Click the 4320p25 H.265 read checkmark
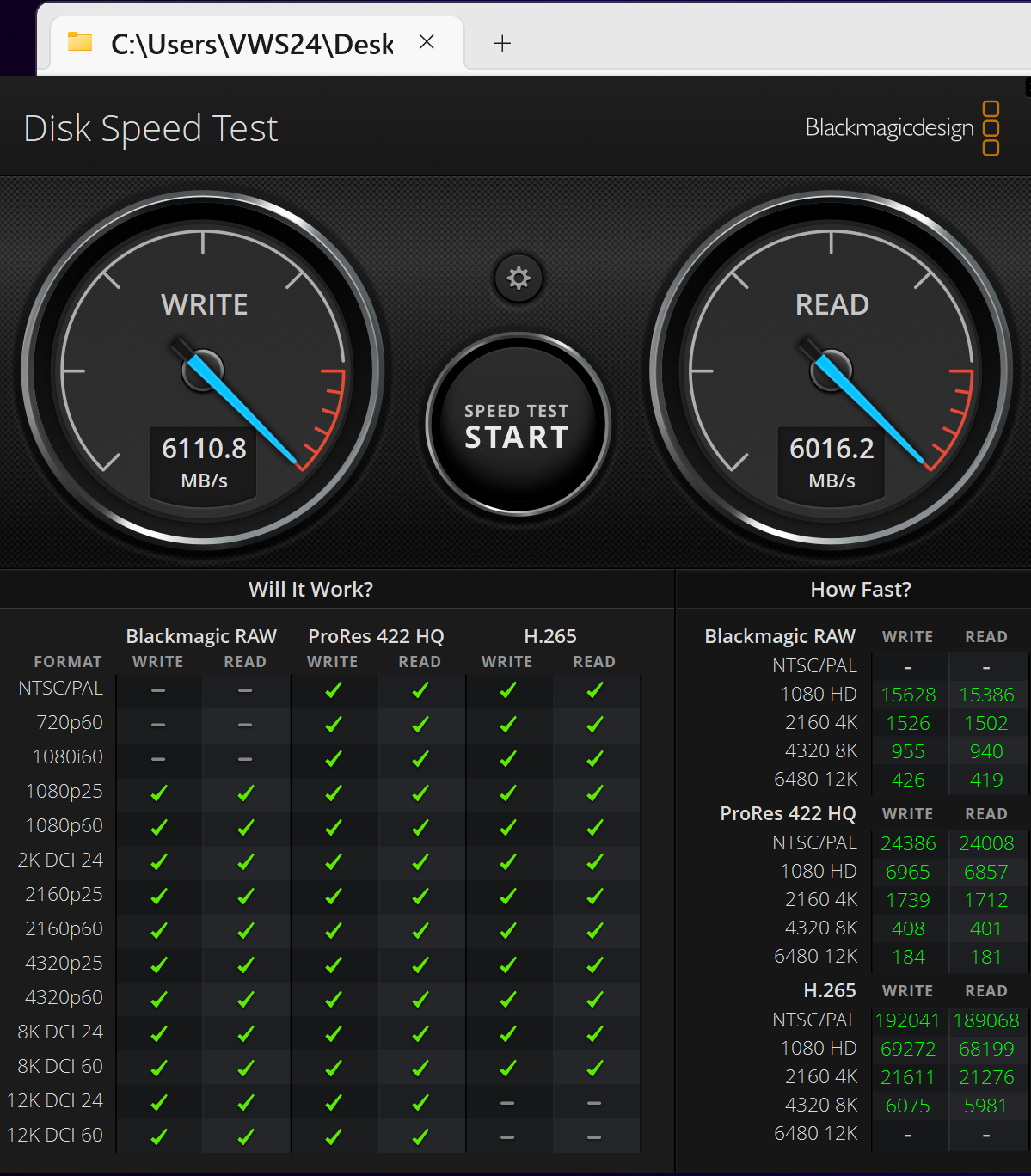Image resolution: width=1031 pixels, height=1176 pixels. tap(595, 965)
